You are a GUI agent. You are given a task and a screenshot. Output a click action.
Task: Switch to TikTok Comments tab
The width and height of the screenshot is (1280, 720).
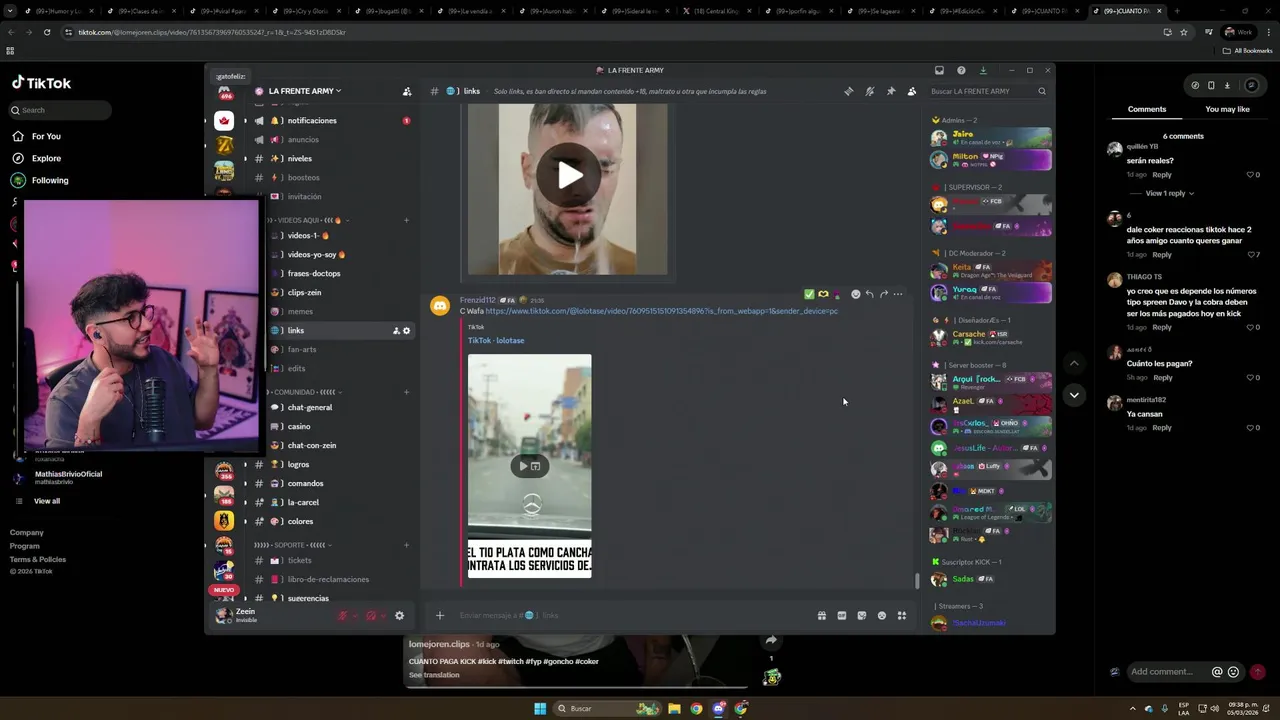1147,109
